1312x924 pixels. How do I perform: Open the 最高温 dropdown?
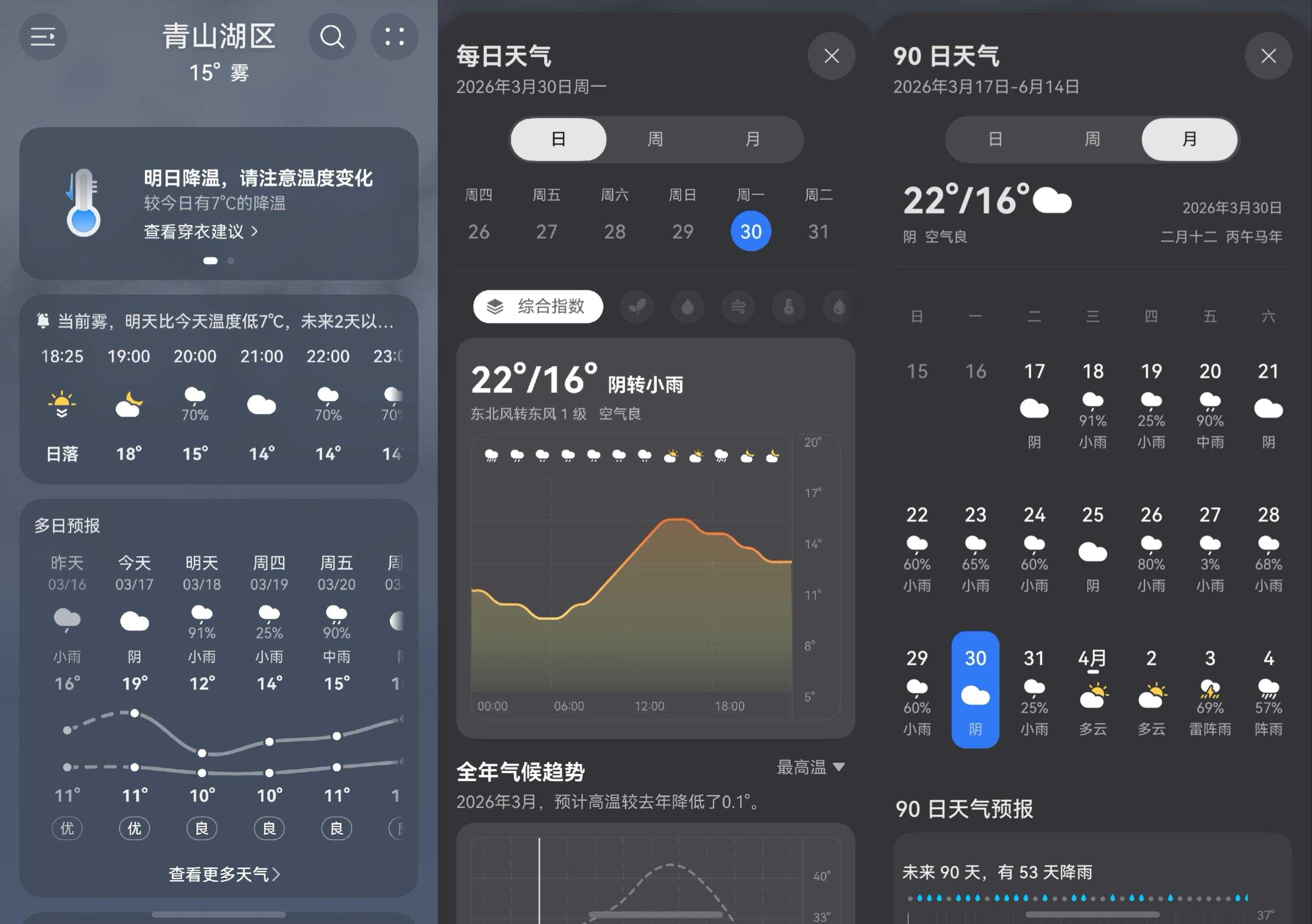pyautogui.click(x=810, y=767)
